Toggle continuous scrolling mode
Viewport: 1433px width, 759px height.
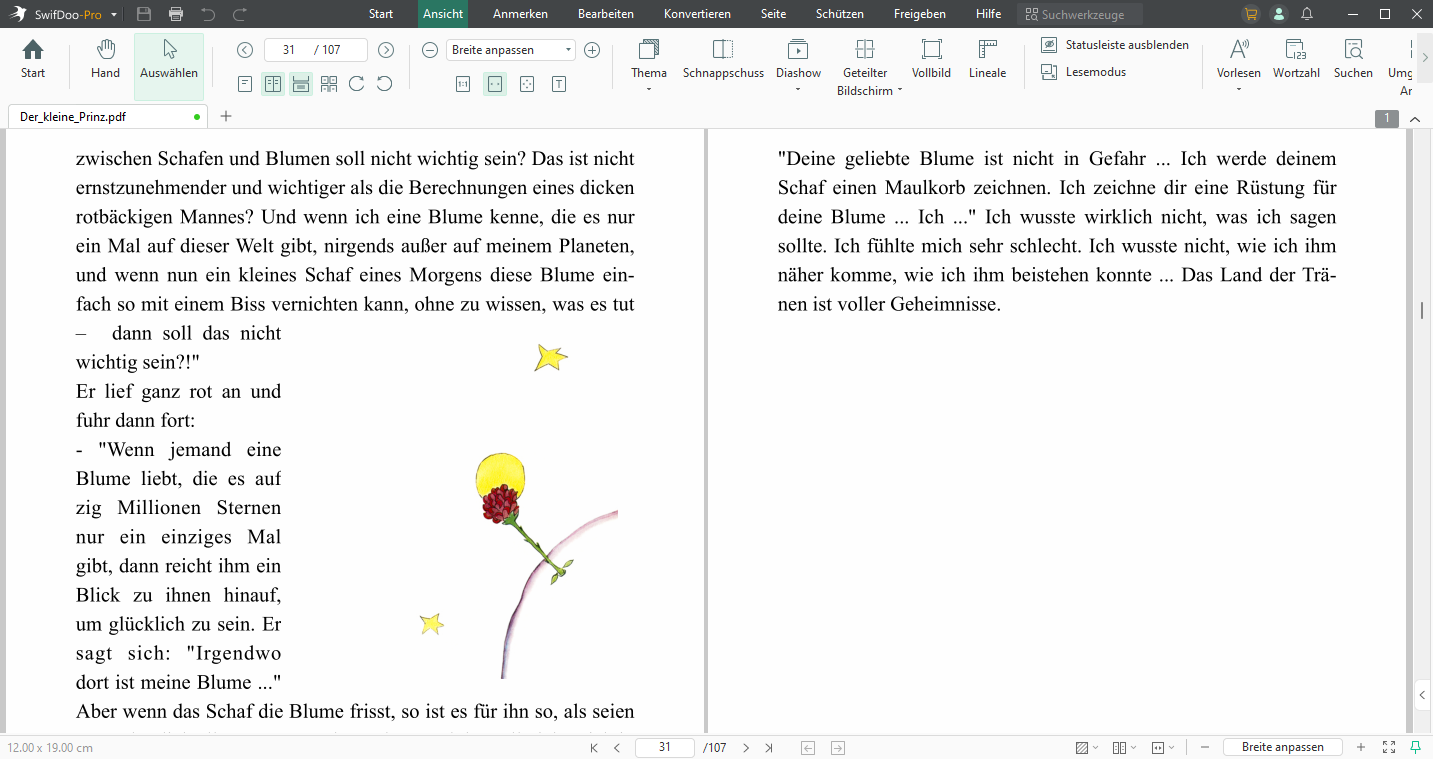pyautogui.click(x=301, y=84)
